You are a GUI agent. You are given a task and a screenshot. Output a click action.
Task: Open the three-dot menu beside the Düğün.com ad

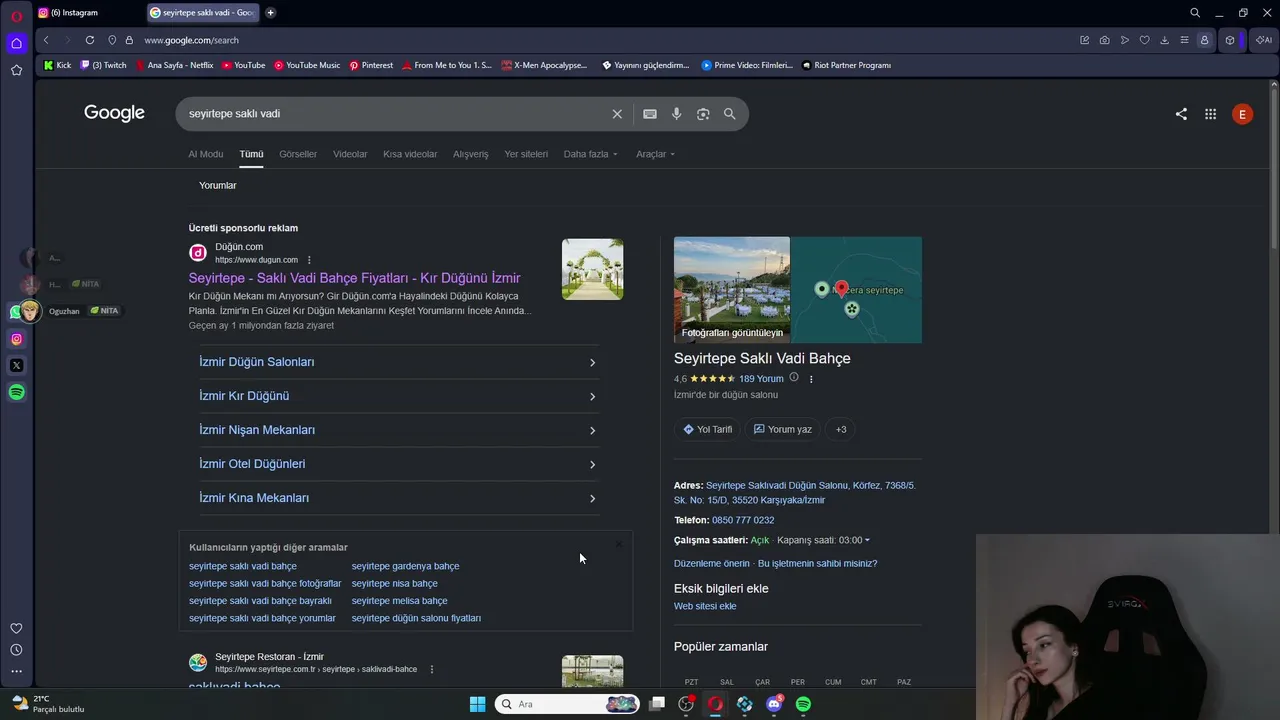(309, 260)
